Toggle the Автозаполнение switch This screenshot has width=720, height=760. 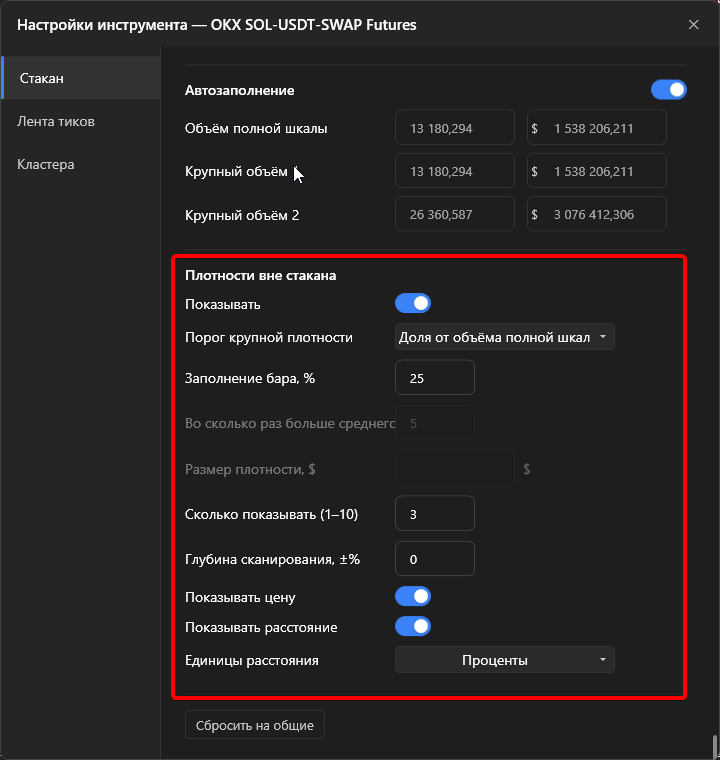point(669,90)
